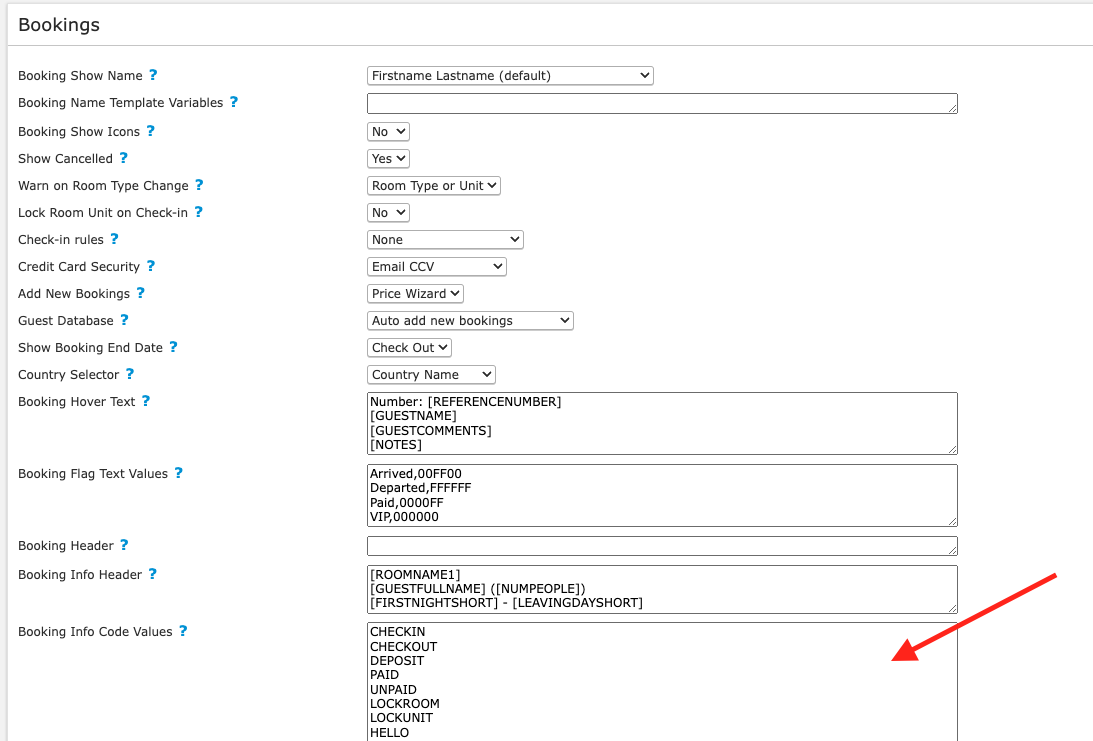Open help for Check-in rules
The width and height of the screenshot is (1093, 741).
(114, 239)
